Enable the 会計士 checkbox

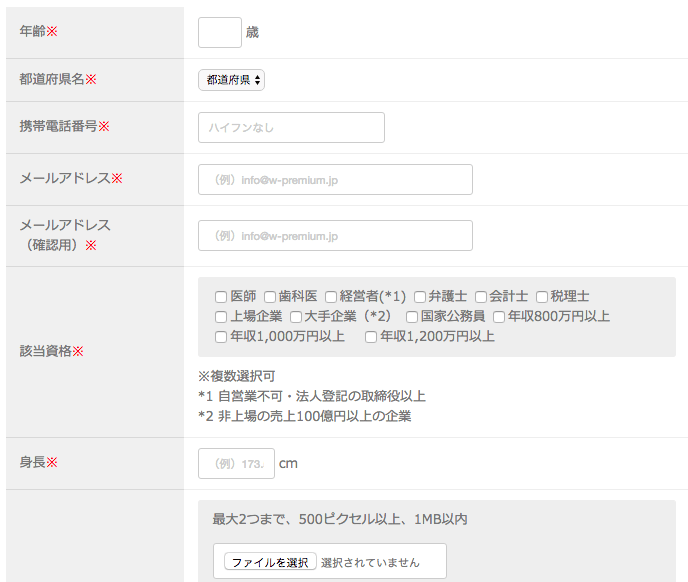481,297
